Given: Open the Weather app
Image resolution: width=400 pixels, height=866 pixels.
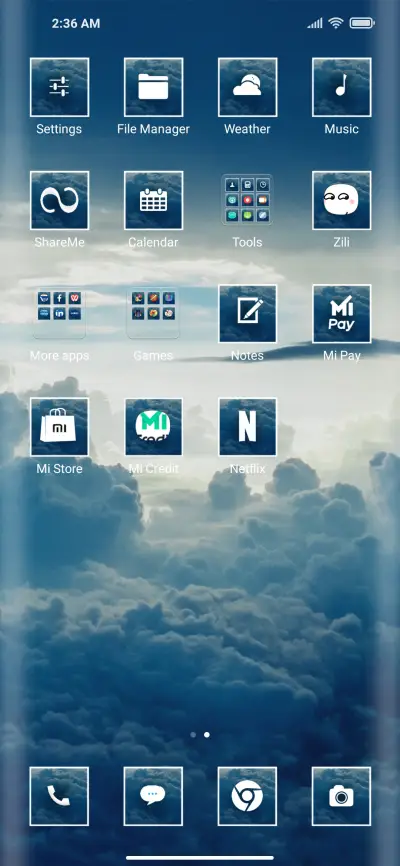Looking at the screenshot, I should pyautogui.click(x=248, y=87).
